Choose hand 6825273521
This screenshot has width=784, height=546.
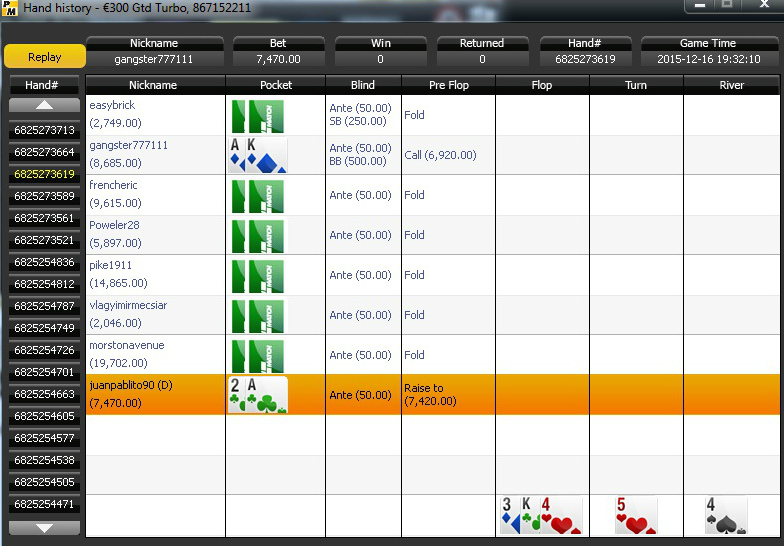(x=44, y=240)
